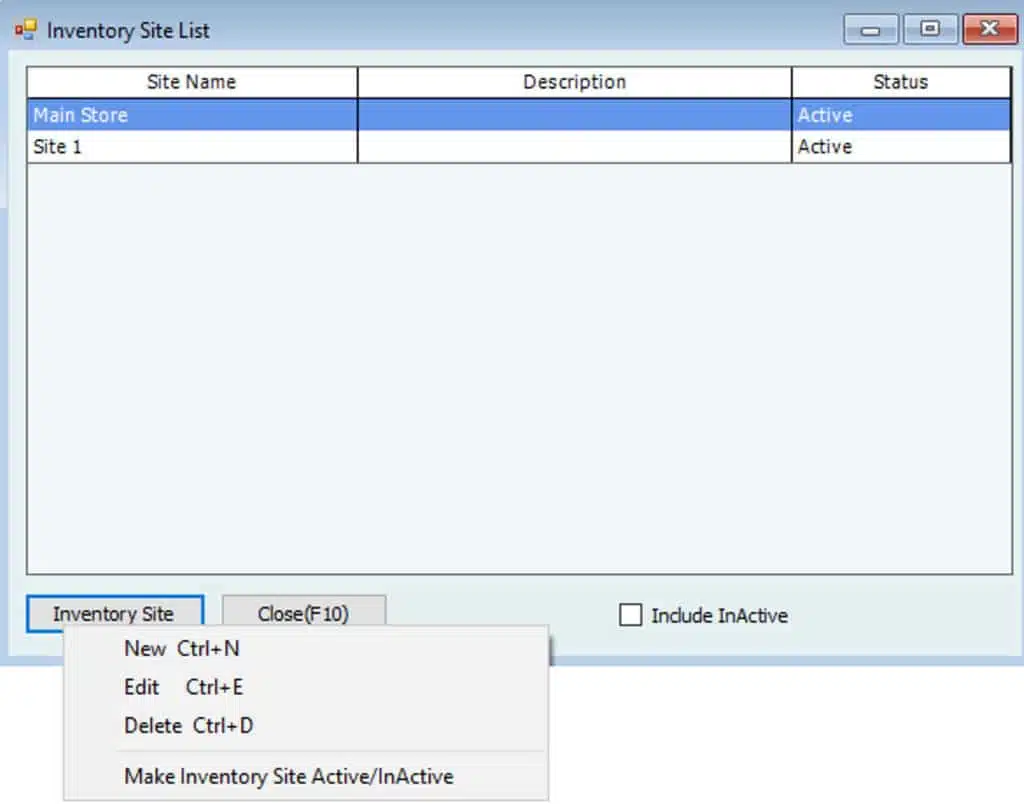Enable the Include InActive checkbox

630,615
